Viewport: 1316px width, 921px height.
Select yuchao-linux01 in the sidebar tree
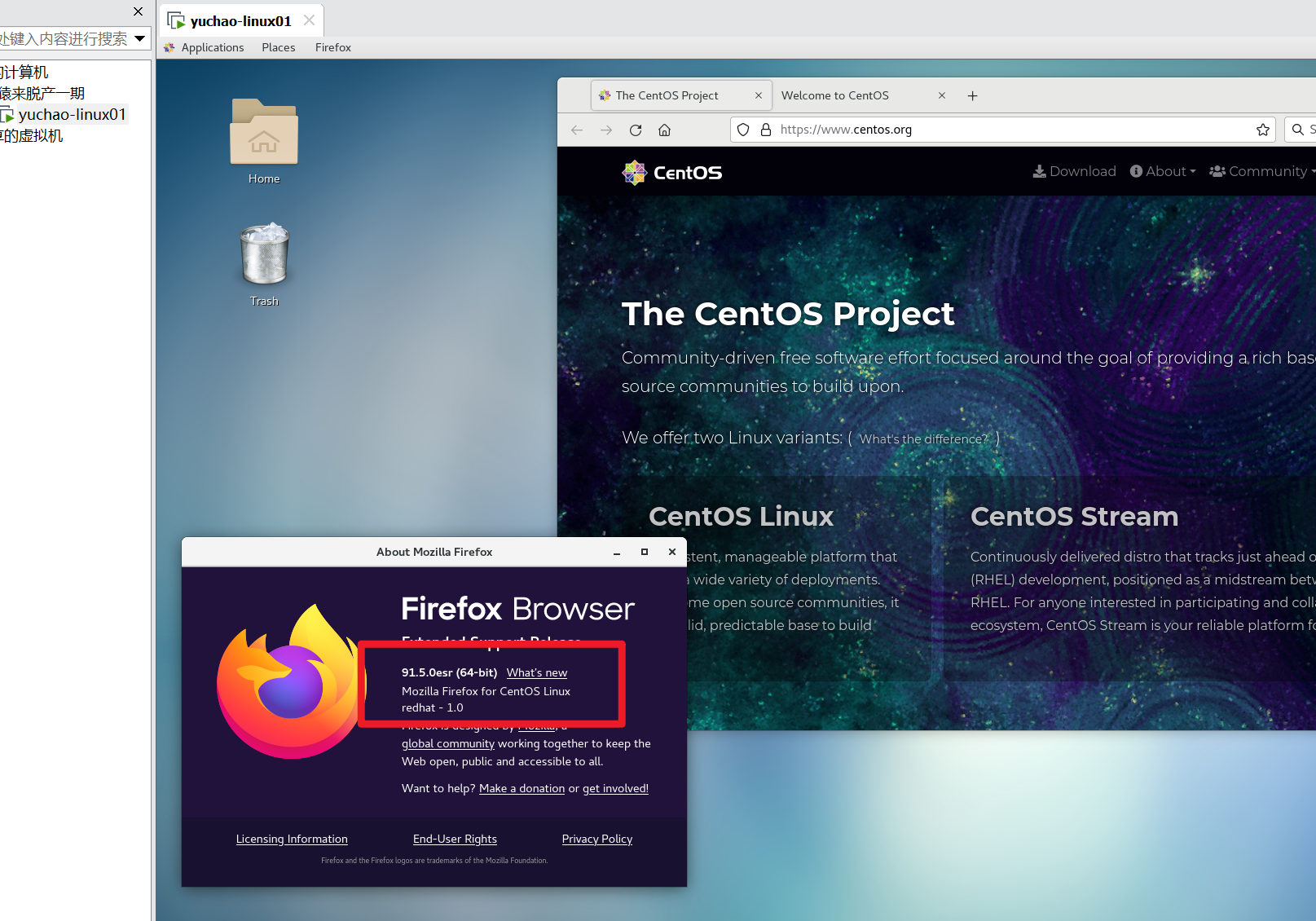72,115
